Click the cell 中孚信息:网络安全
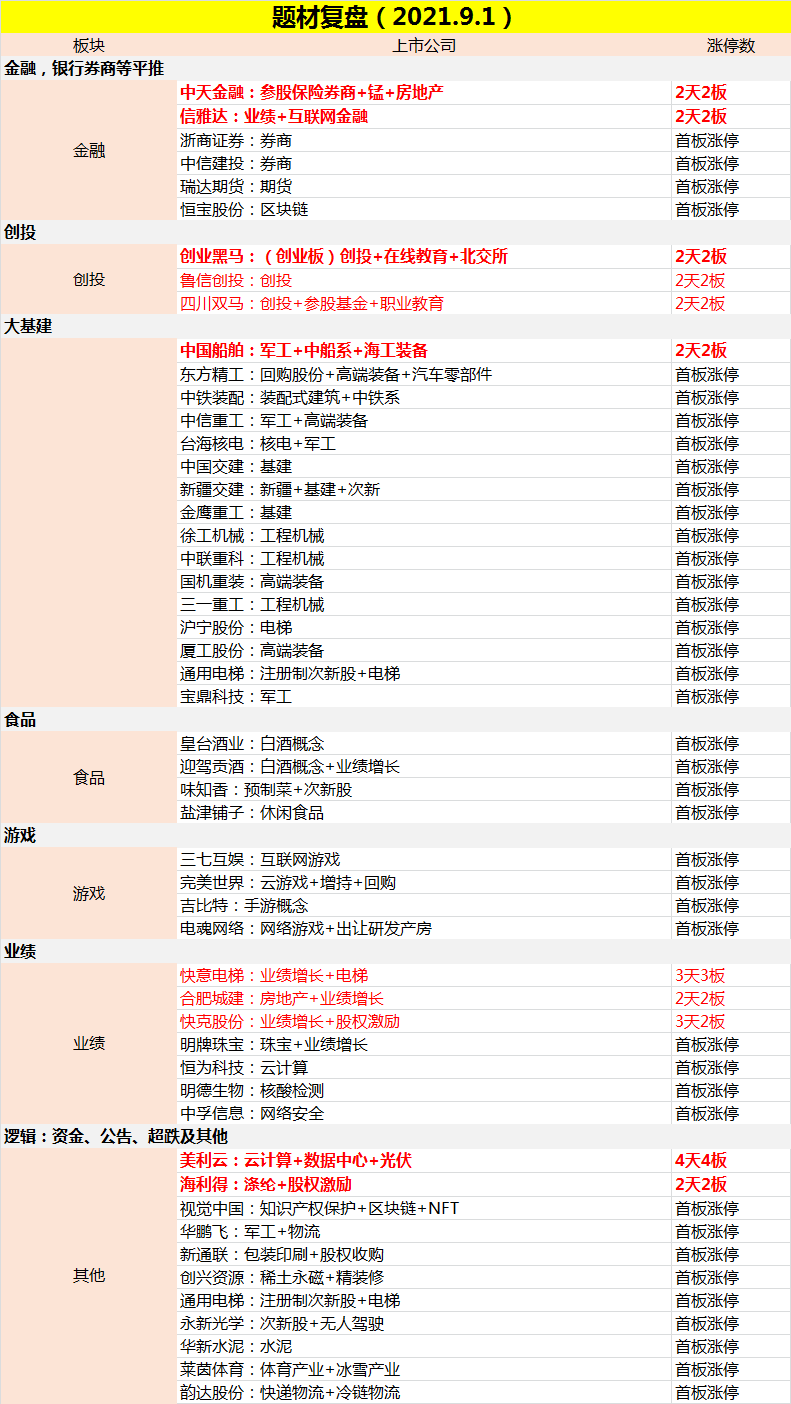Screen dimensions: 791x1404 (424, 1113)
